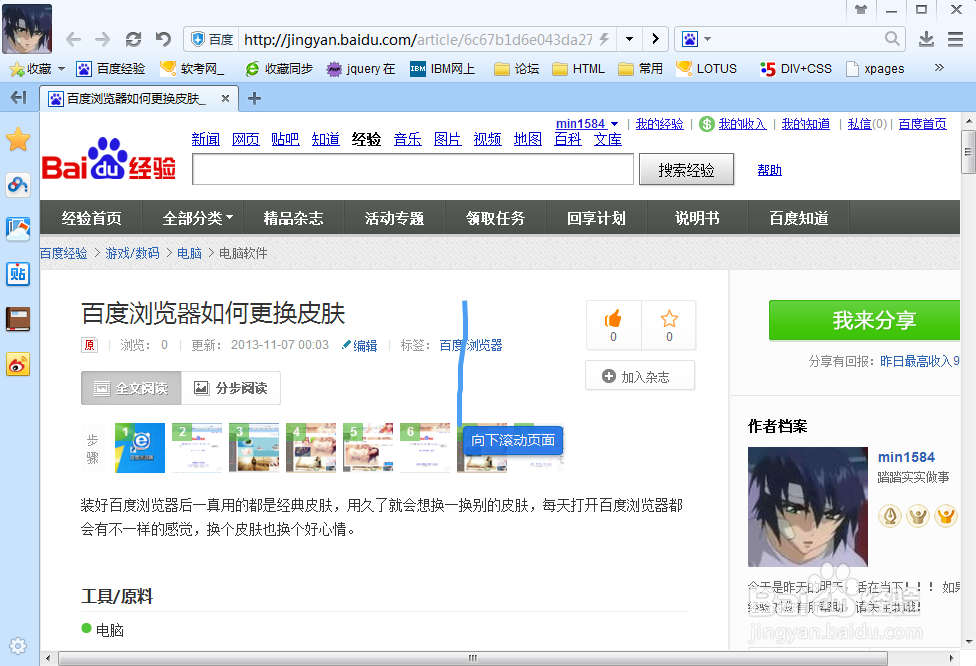
Task: Open sidebar settings gear icon
Action: pyautogui.click(x=18, y=646)
